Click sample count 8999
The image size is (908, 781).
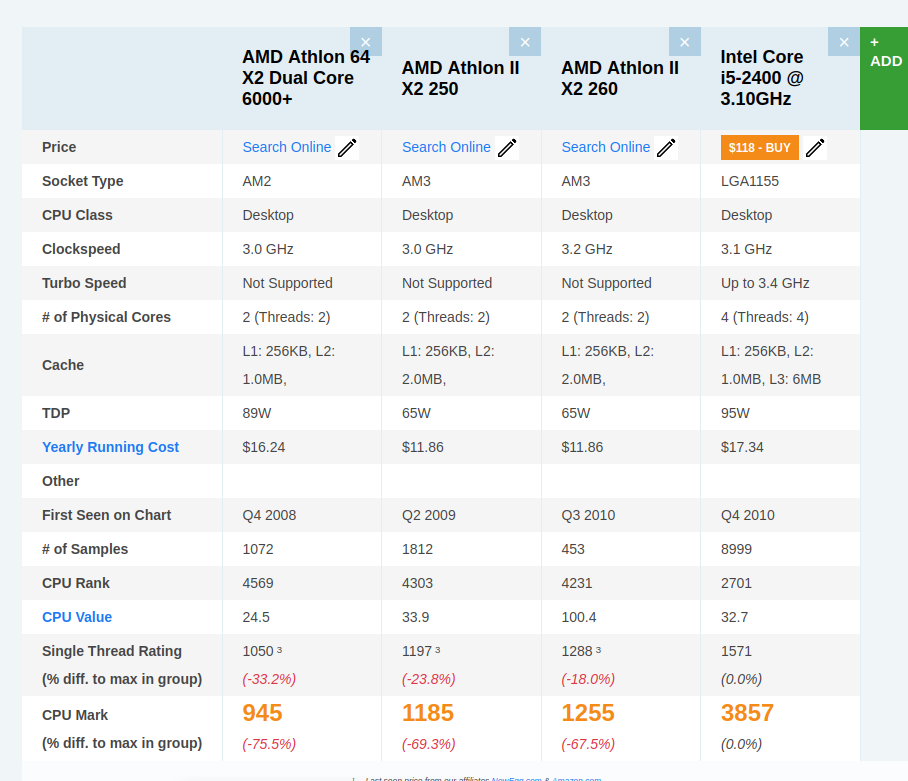click(x=737, y=549)
